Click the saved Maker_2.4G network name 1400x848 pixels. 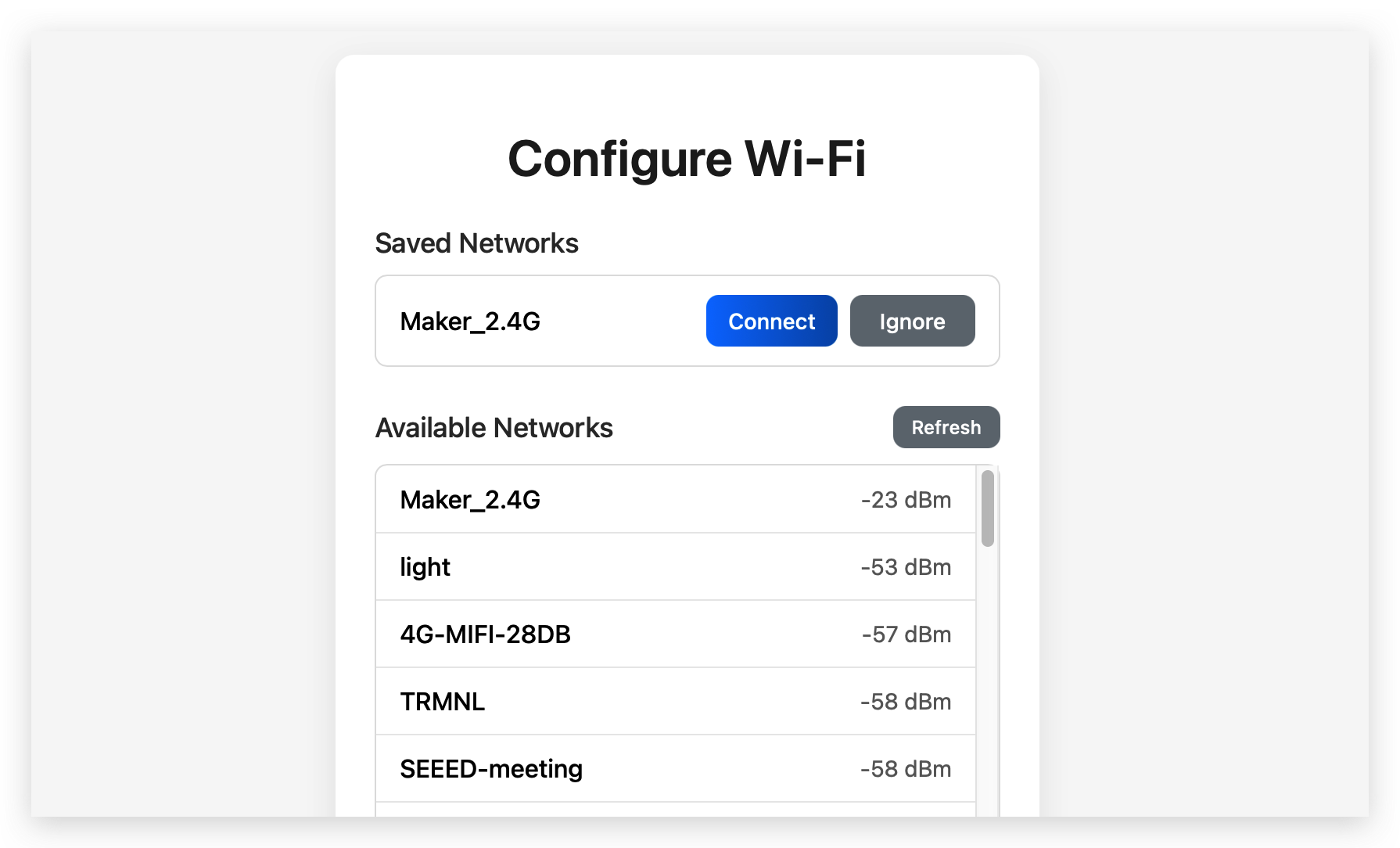tap(470, 322)
